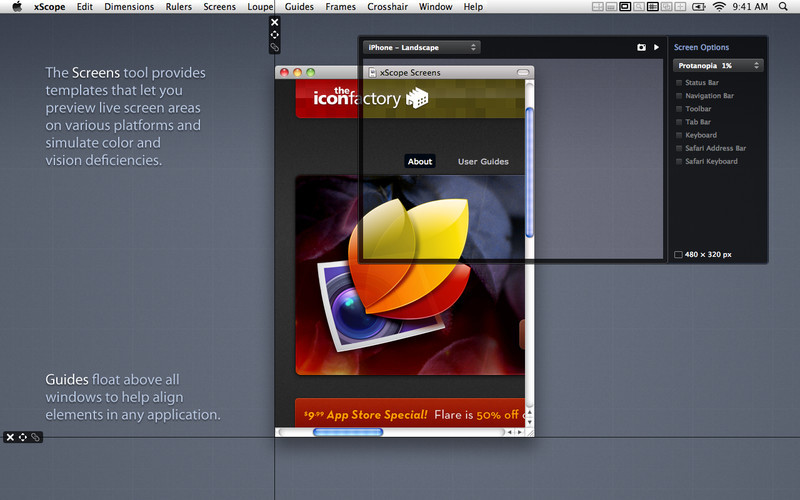Image resolution: width=800 pixels, height=500 pixels.
Task: Enable the Navigation Bar checkbox
Action: click(x=679, y=96)
